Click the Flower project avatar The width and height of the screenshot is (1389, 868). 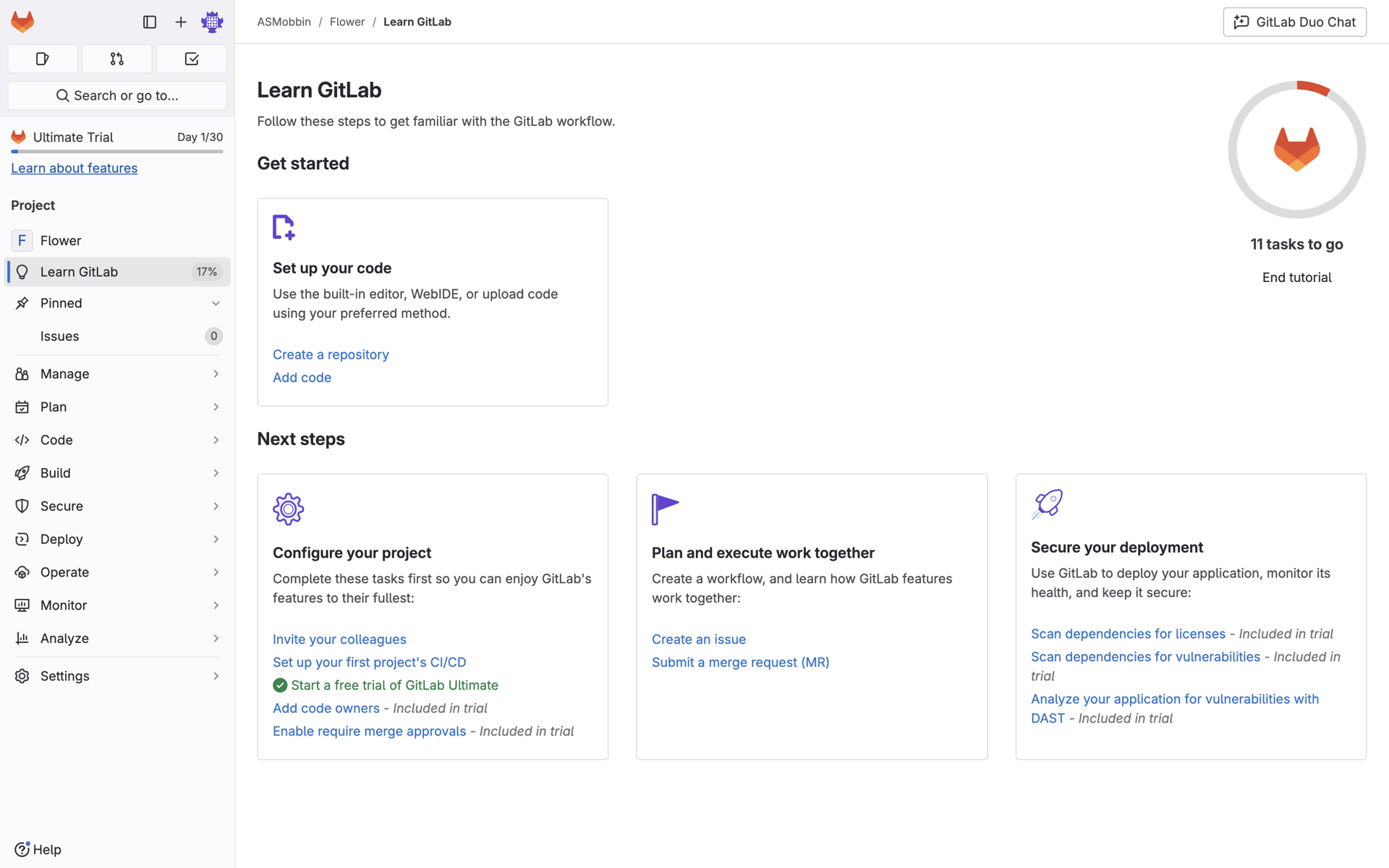tap(22, 240)
